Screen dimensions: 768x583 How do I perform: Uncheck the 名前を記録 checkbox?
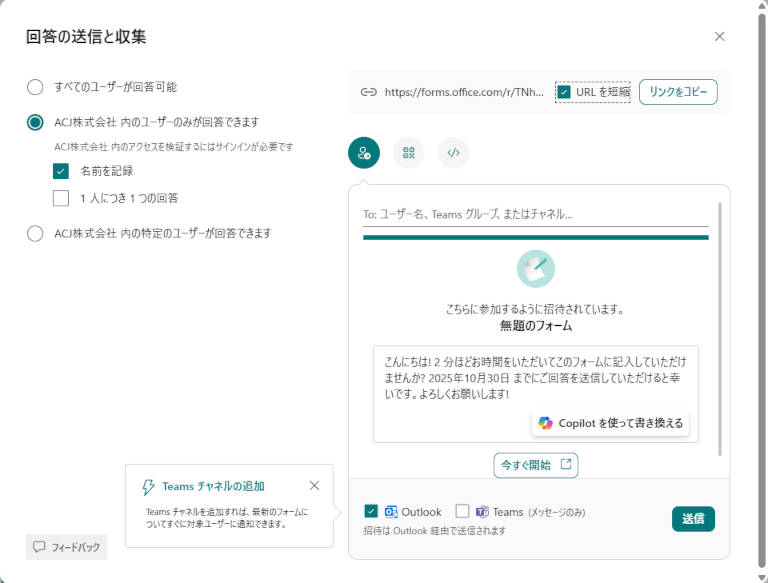(61, 171)
